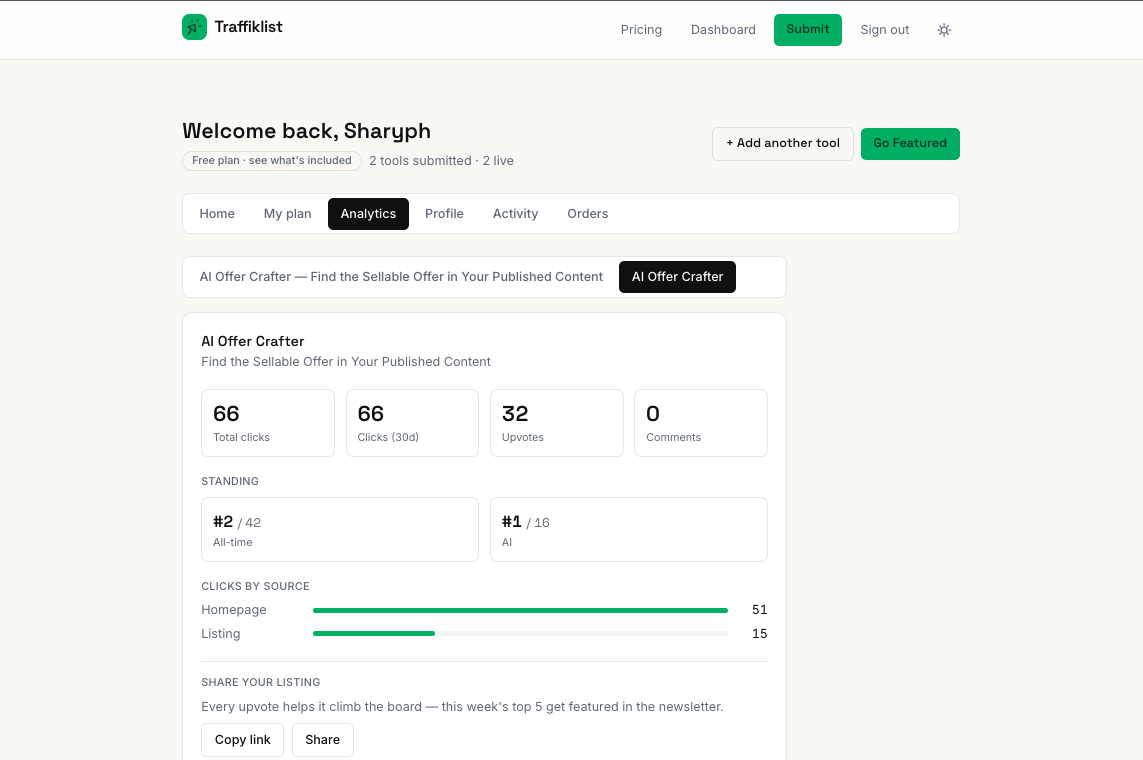This screenshot has height=760, width=1143.
Task: Sign out of the account
Action: (884, 30)
